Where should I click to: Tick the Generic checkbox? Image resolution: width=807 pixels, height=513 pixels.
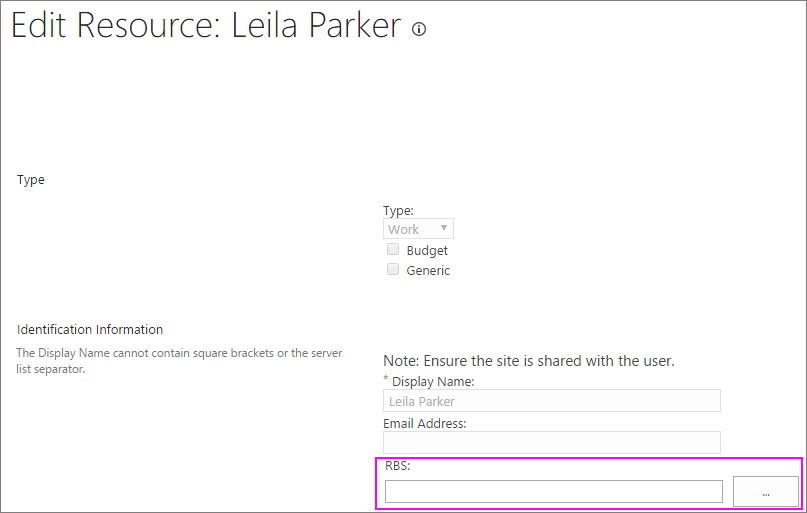[x=393, y=270]
